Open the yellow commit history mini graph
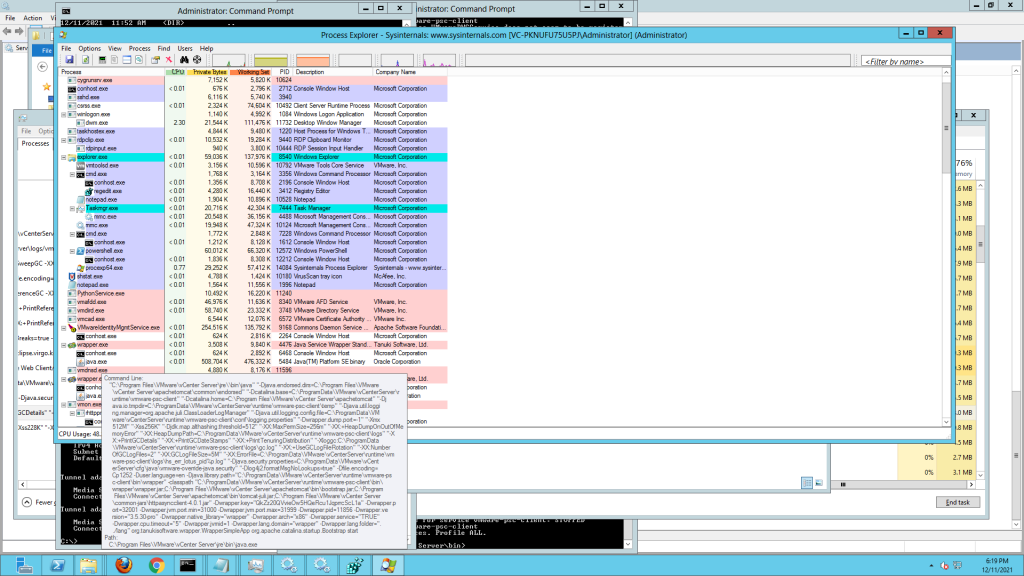The width and height of the screenshot is (1024, 576). point(270,61)
